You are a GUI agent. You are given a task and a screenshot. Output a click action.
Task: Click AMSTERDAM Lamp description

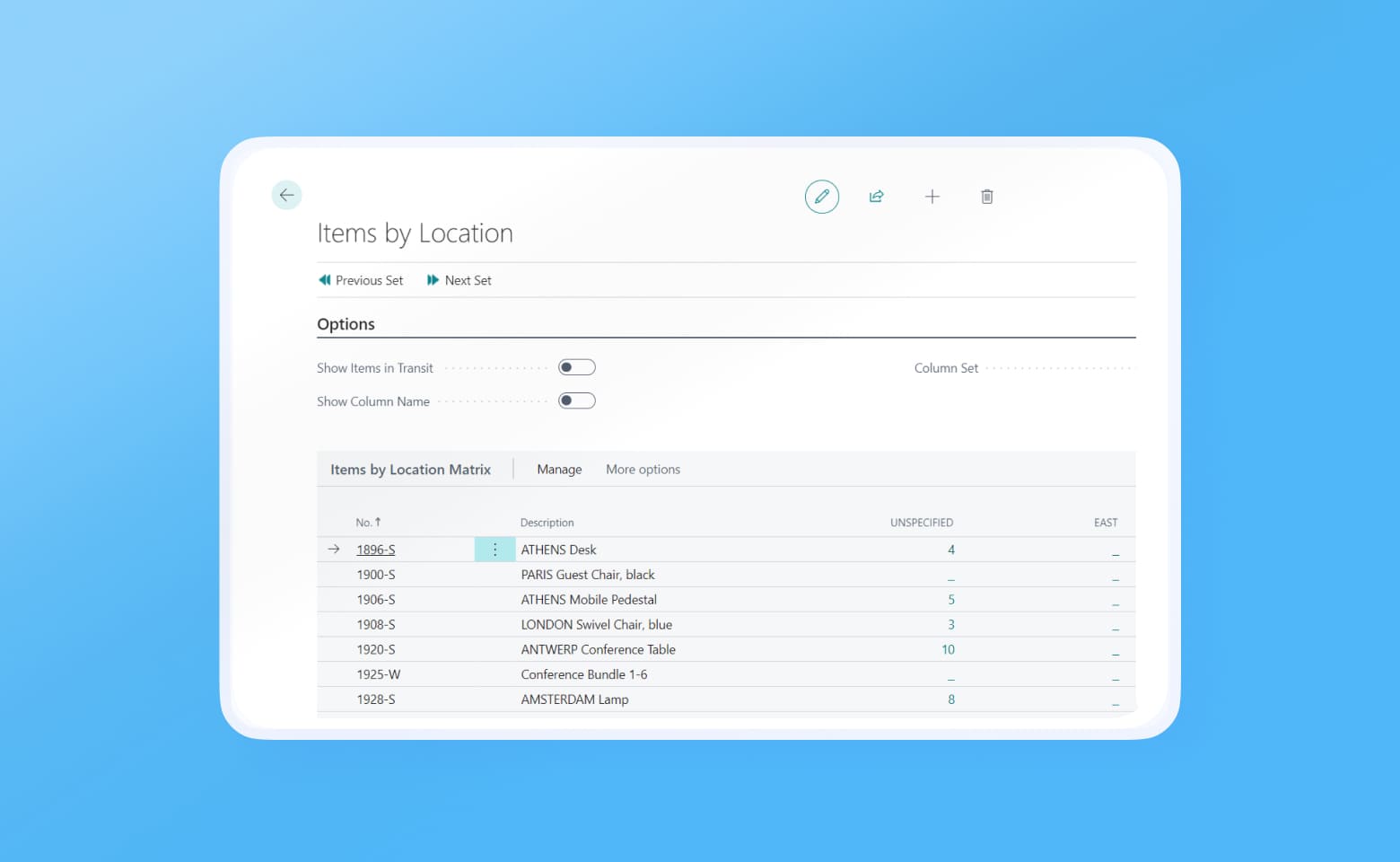pyautogui.click(x=574, y=699)
